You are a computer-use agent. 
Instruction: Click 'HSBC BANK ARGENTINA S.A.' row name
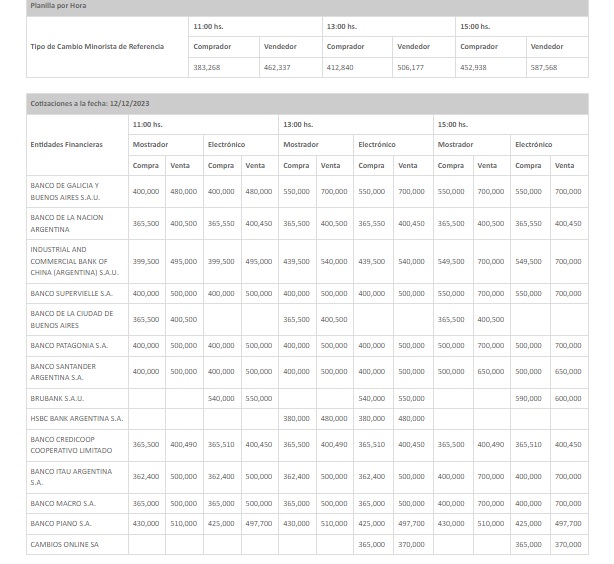(77, 419)
